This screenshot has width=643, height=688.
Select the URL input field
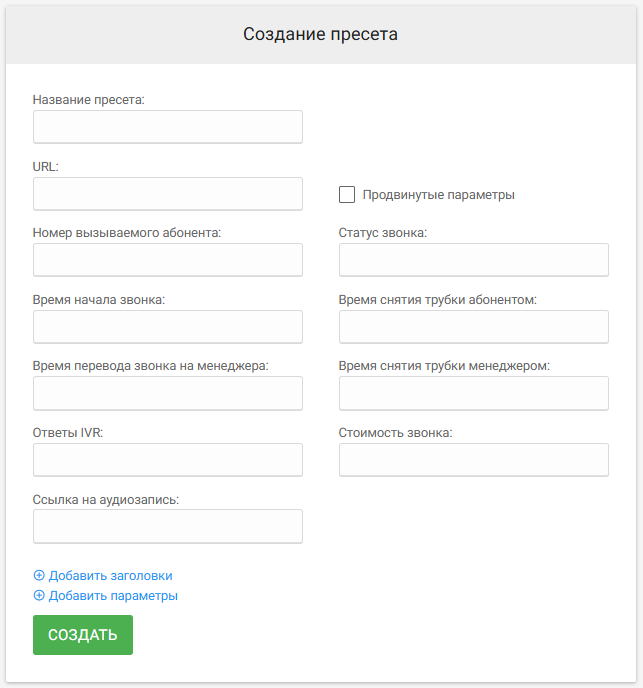(168, 194)
